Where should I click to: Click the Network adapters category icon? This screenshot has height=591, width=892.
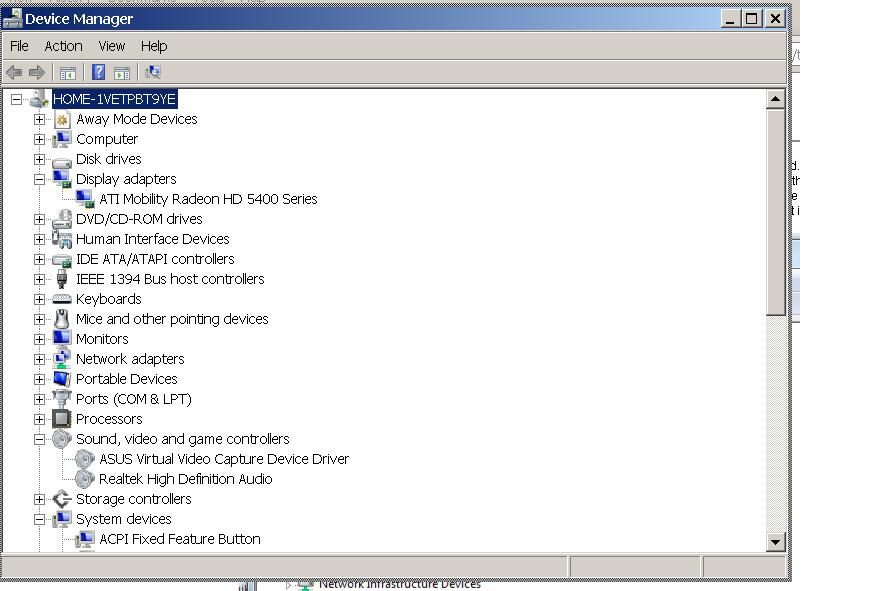click(61, 358)
